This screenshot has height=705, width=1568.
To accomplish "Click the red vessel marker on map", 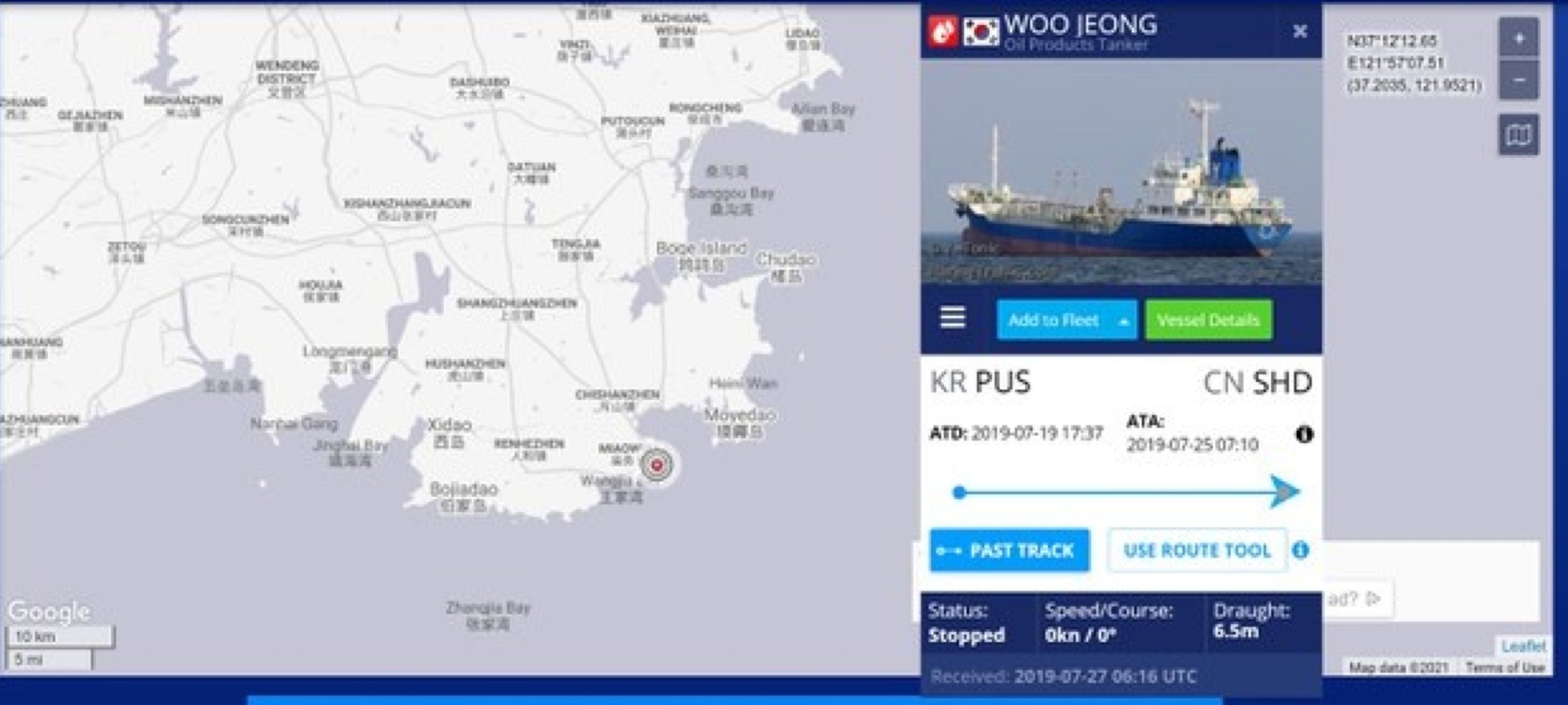I will tap(657, 465).
